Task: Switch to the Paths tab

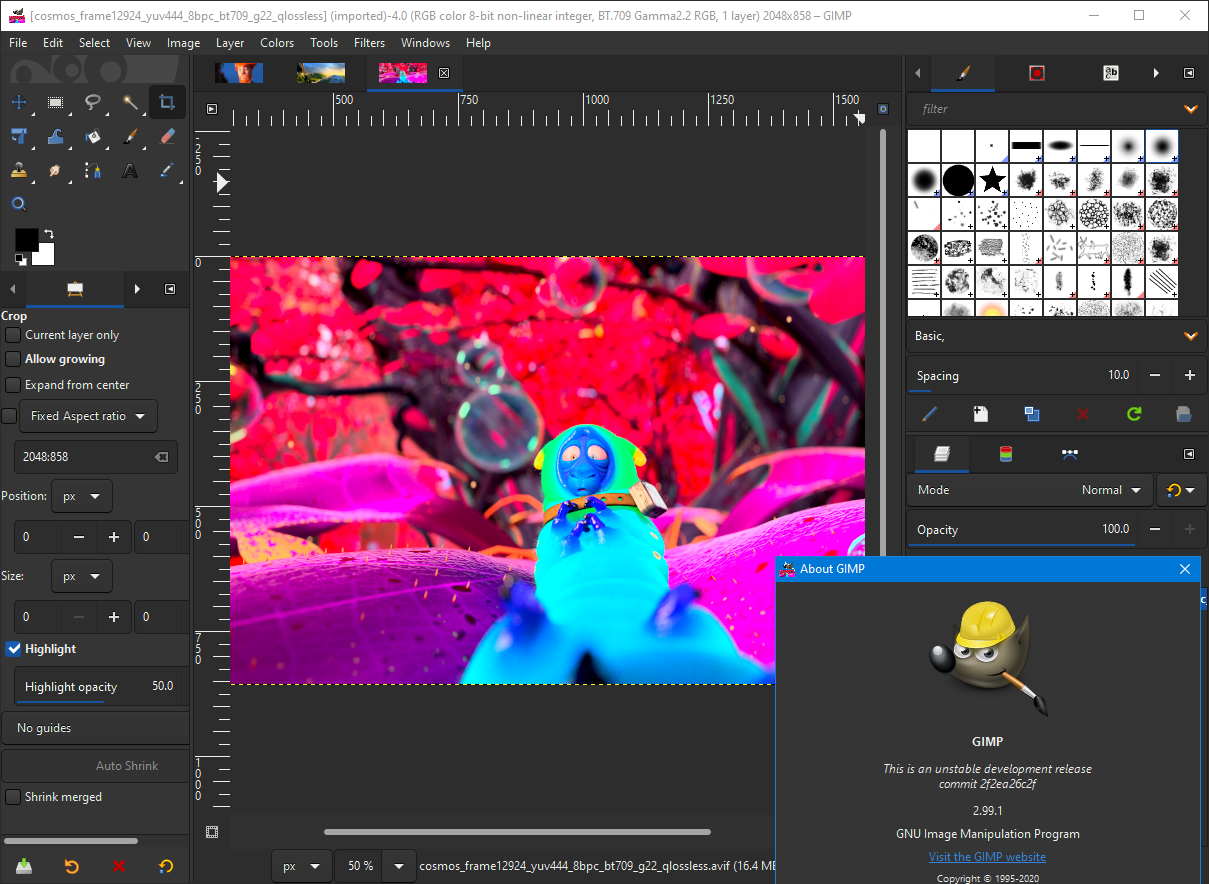Action: point(1069,454)
